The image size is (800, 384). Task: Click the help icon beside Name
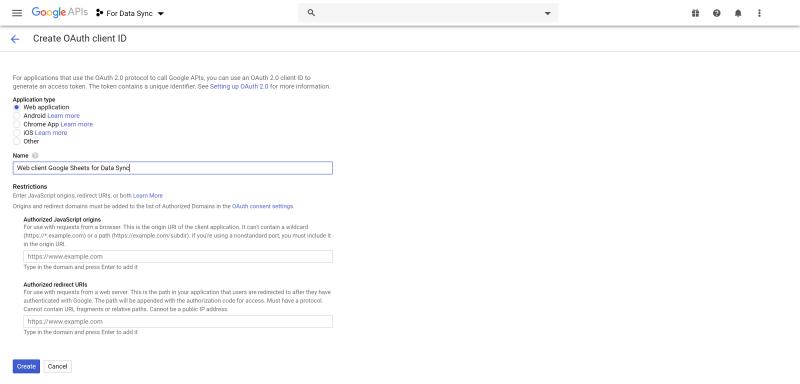[35, 156]
